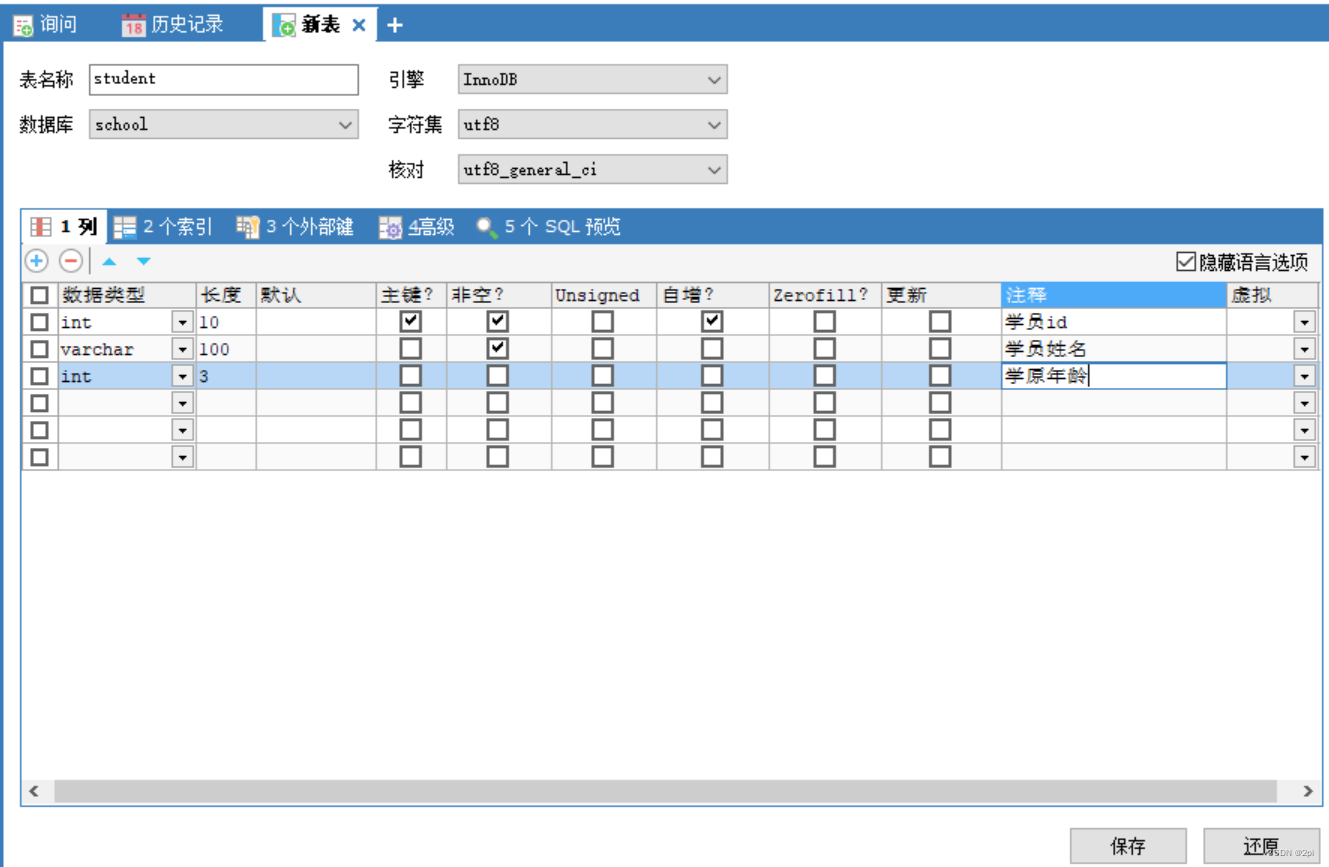Uncheck 非空 for the int 10 row
Screen dimensions: 1329x867
click(497, 321)
